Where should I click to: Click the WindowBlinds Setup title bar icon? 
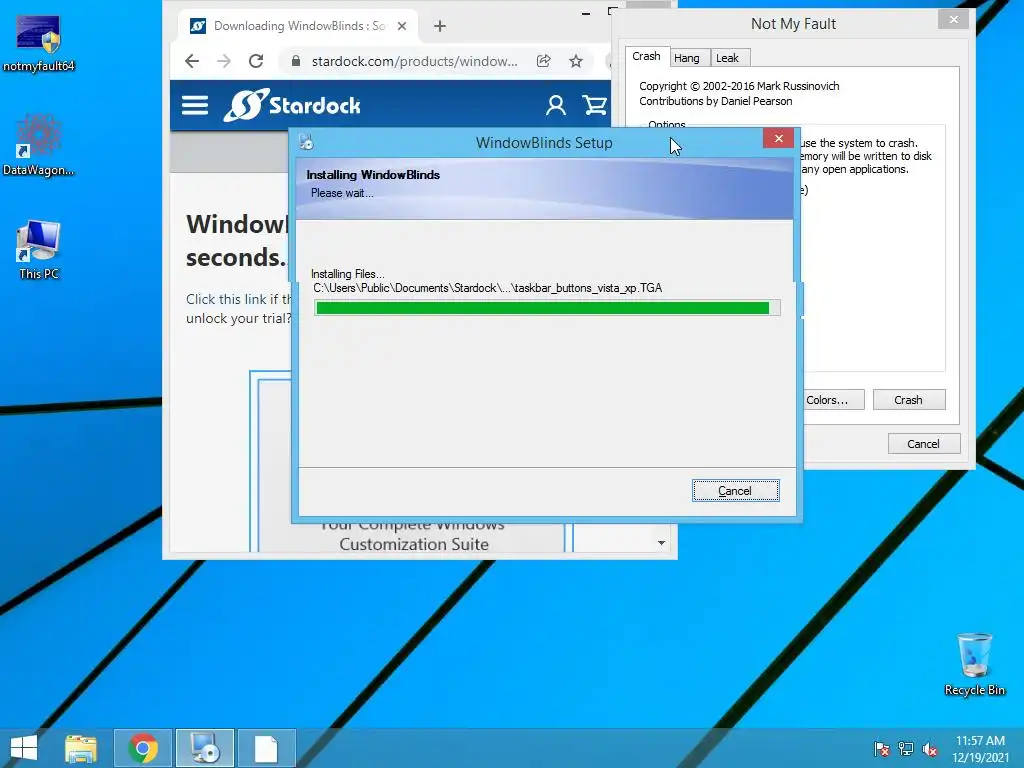[x=306, y=142]
